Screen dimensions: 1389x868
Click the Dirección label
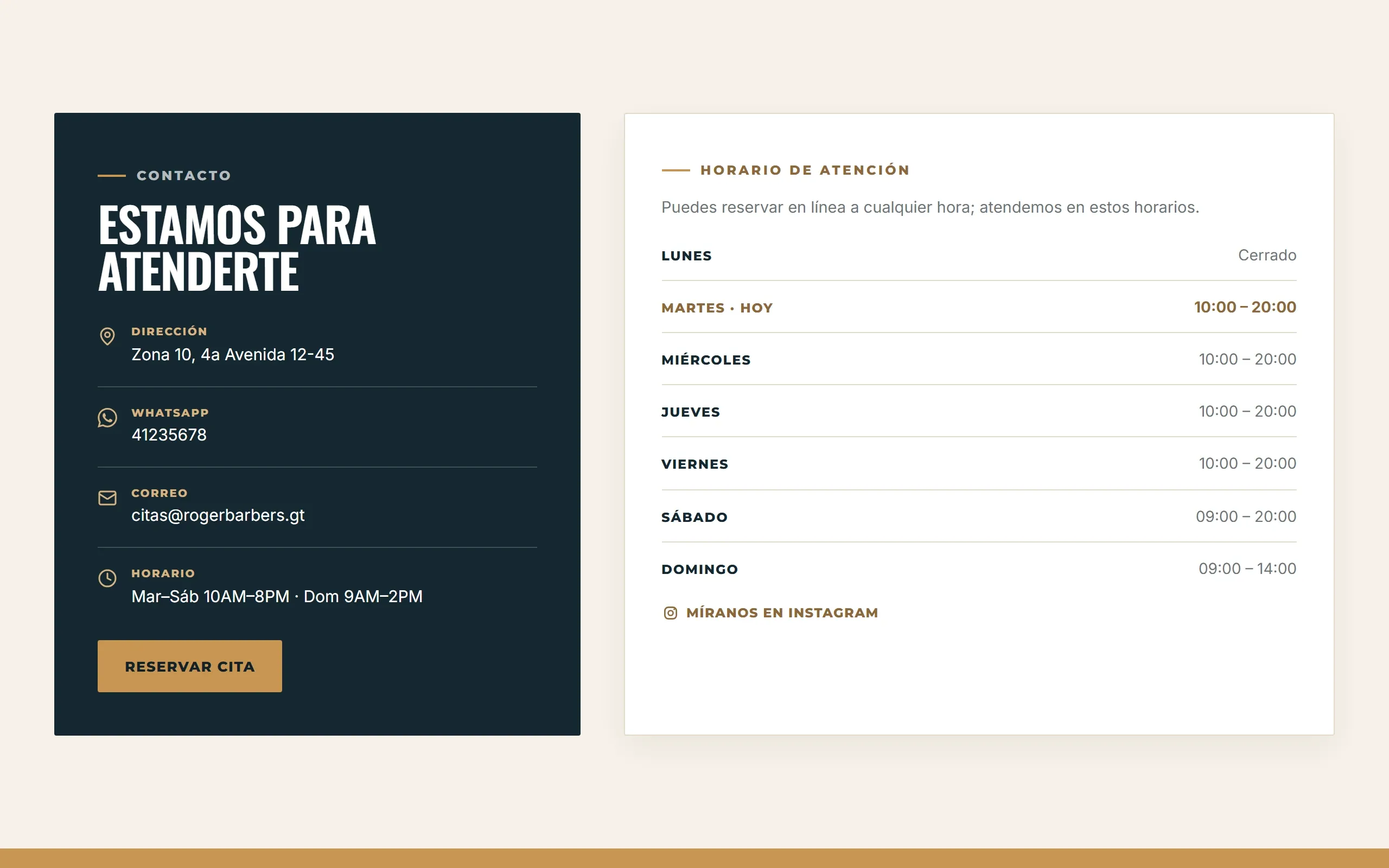click(169, 331)
